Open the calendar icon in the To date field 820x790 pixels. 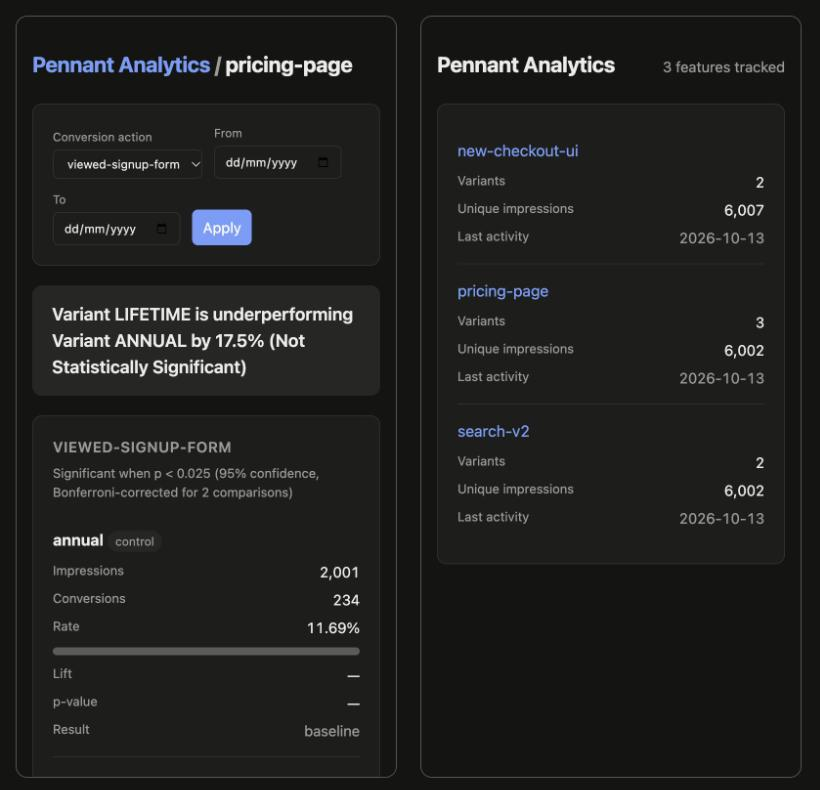coord(162,229)
